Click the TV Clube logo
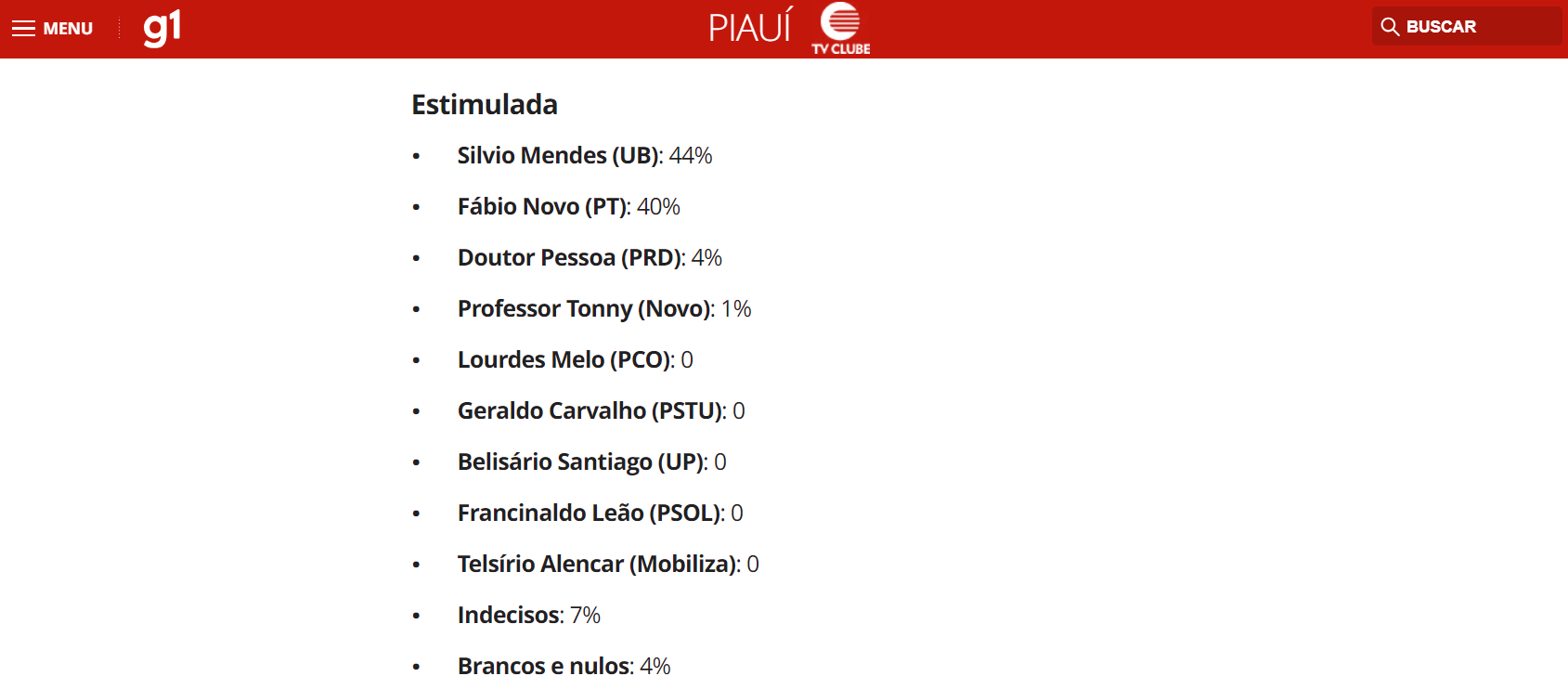Viewport: 1568px width, 689px height. [841, 29]
